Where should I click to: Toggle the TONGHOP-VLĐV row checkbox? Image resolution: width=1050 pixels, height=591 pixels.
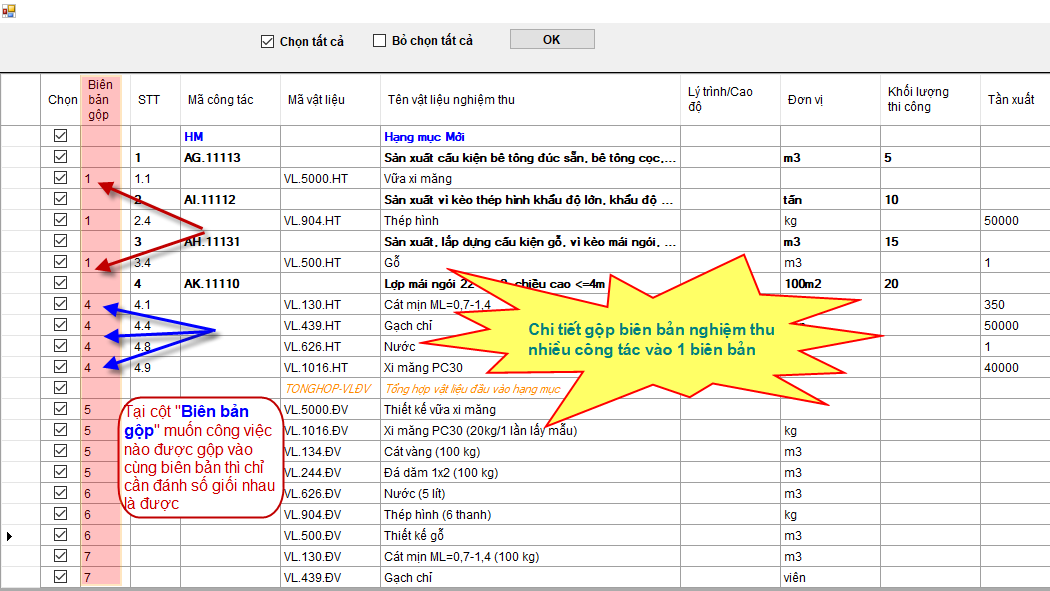point(60,388)
